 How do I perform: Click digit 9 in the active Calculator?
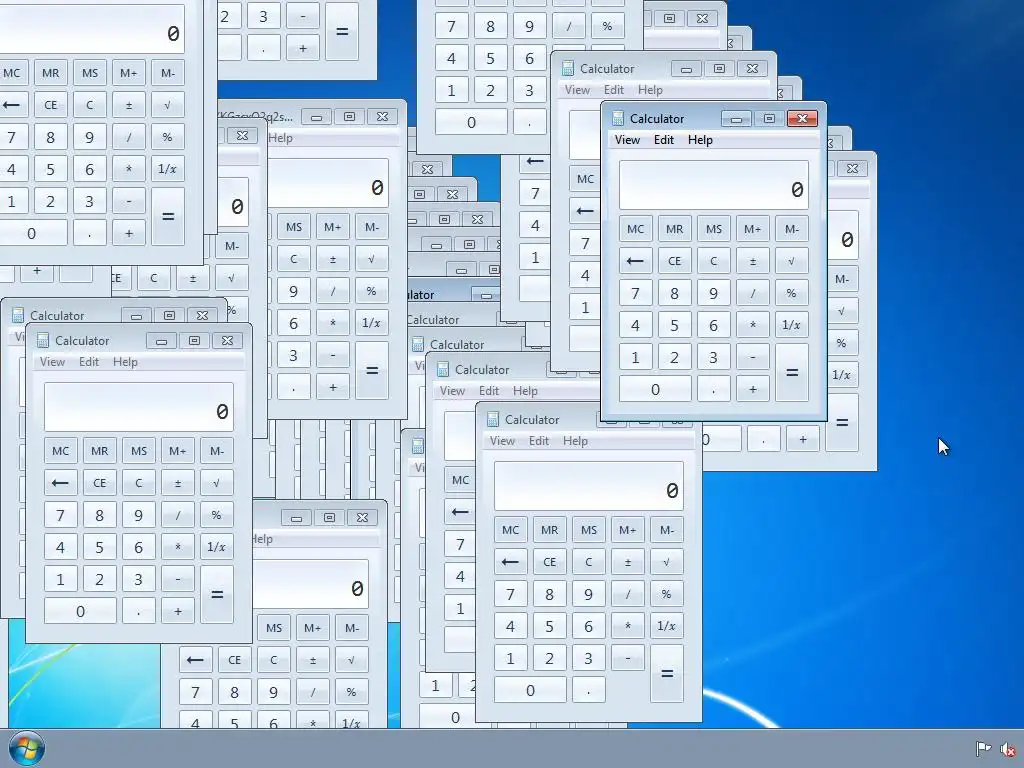714,293
